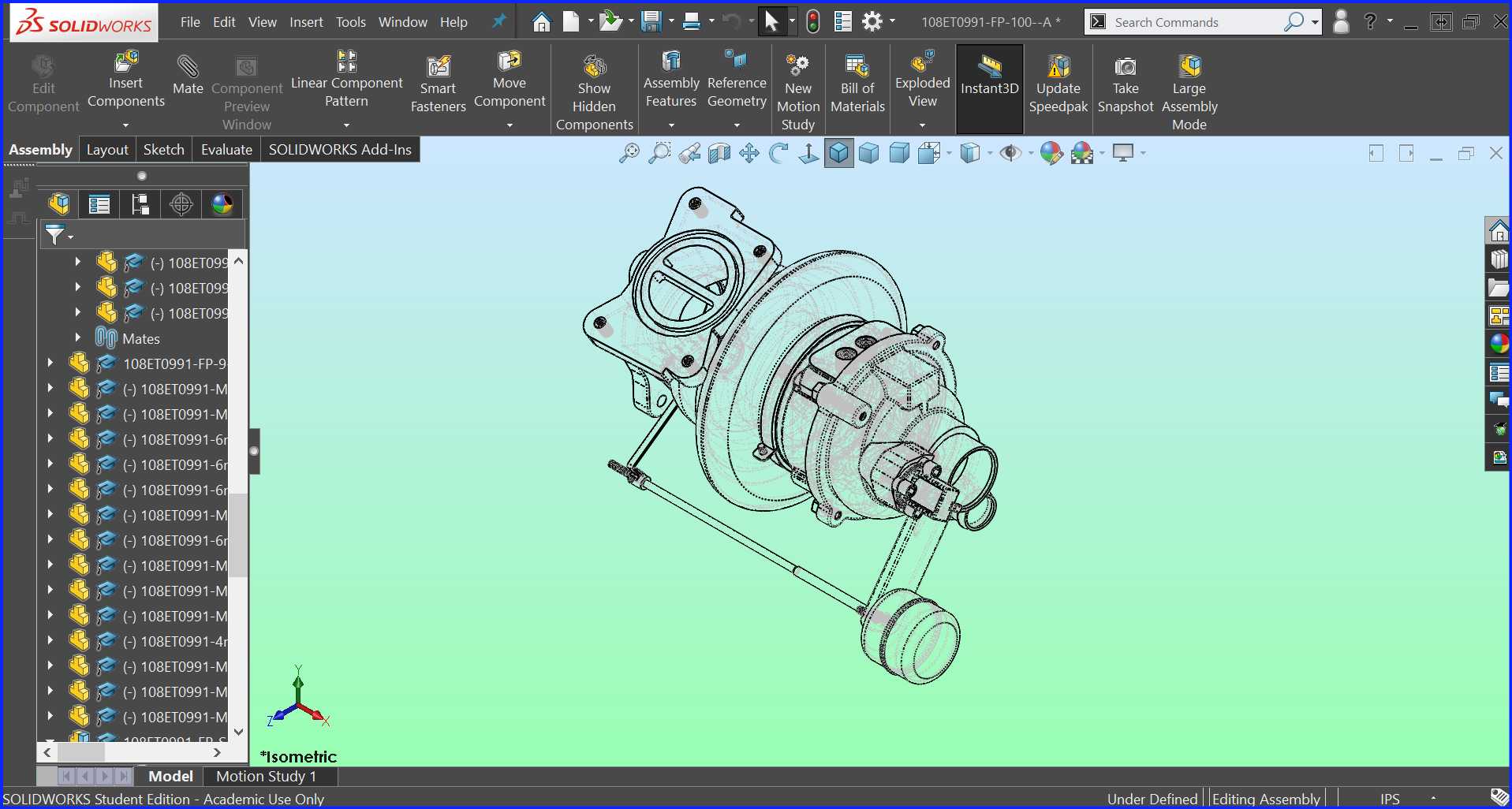This screenshot has width=1512, height=809.
Task: Click the IPS unit system button
Action: tap(1391, 799)
